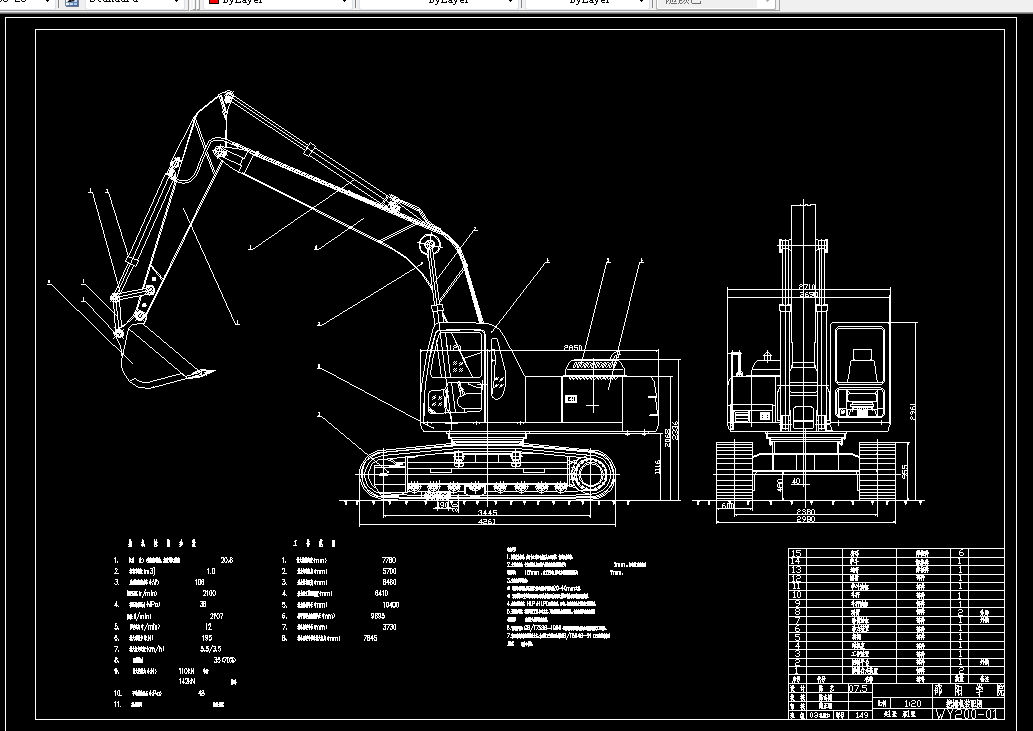Click the date value 07.5 in title block

click(x=858, y=689)
